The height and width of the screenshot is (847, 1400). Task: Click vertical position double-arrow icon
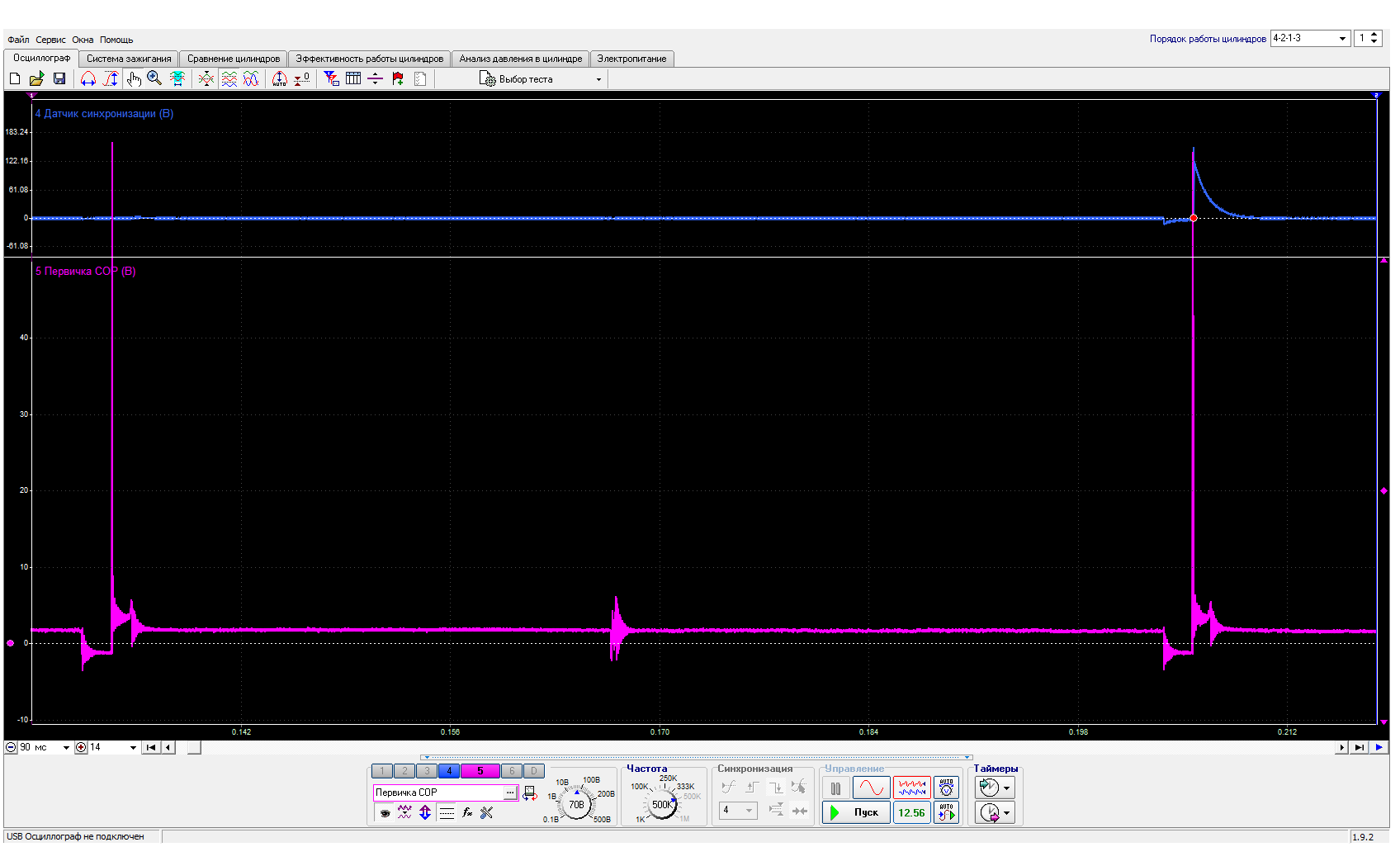(425, 813)
